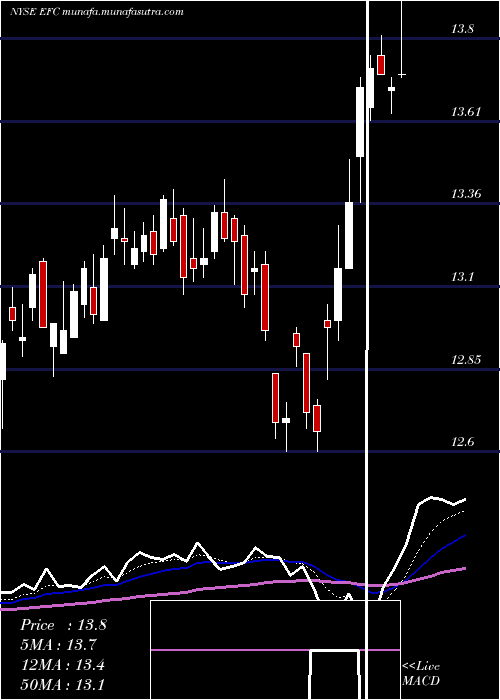The height and width of the screenshot is (700, 500).
Task: Click the 5MA : 13.7 readout
Action: [x=58, y=645]
